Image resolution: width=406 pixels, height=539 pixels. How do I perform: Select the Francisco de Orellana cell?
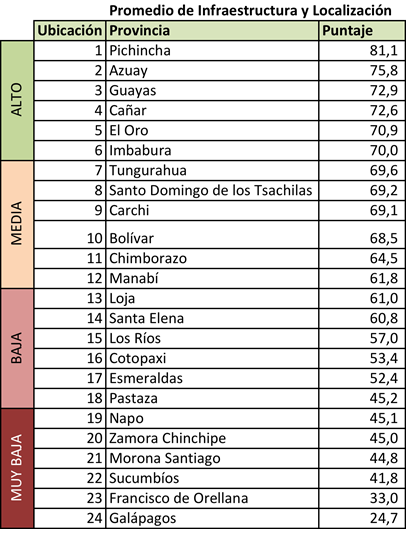(212, 498)
